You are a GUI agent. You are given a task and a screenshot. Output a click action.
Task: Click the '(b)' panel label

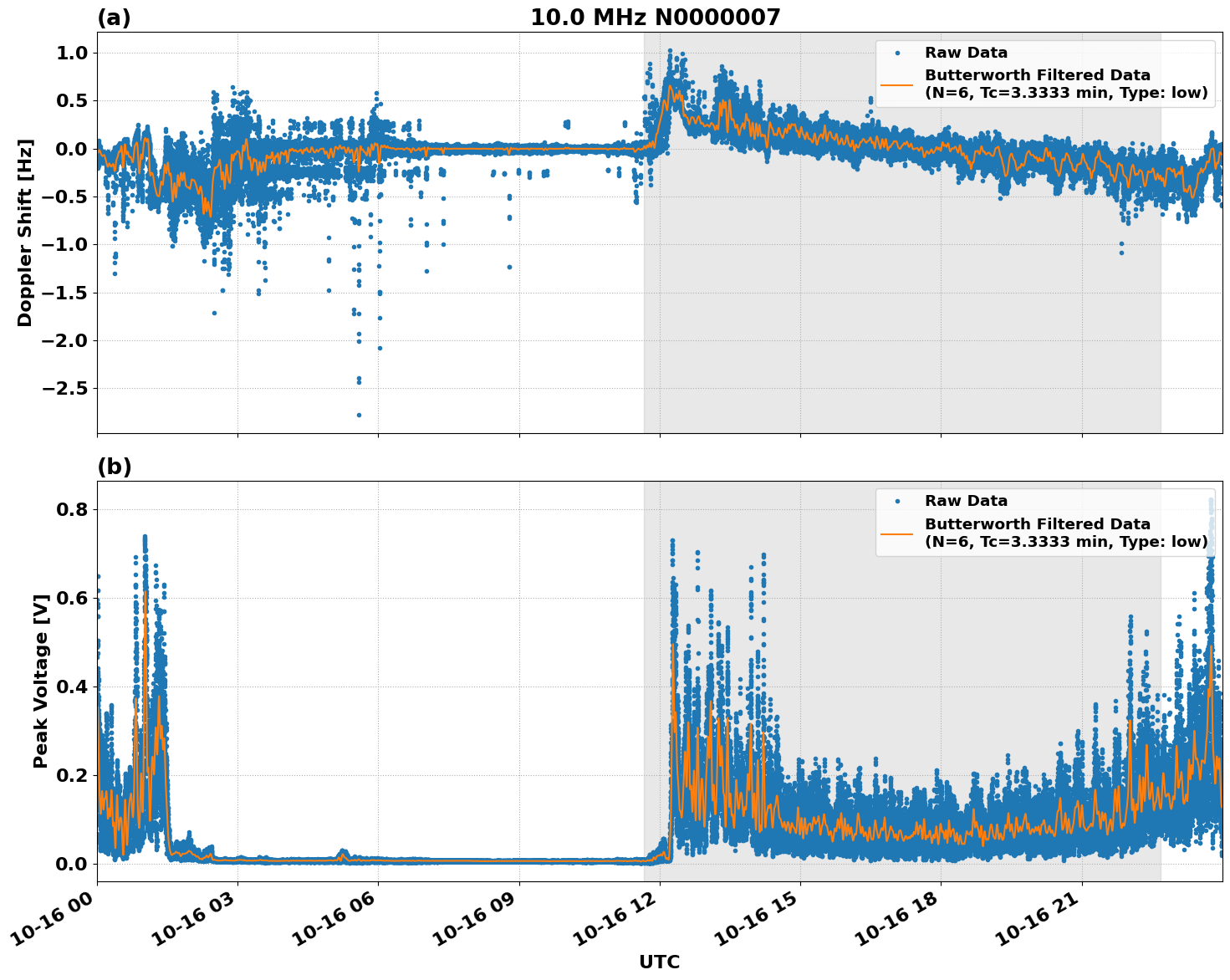click(x=114, y=467)
